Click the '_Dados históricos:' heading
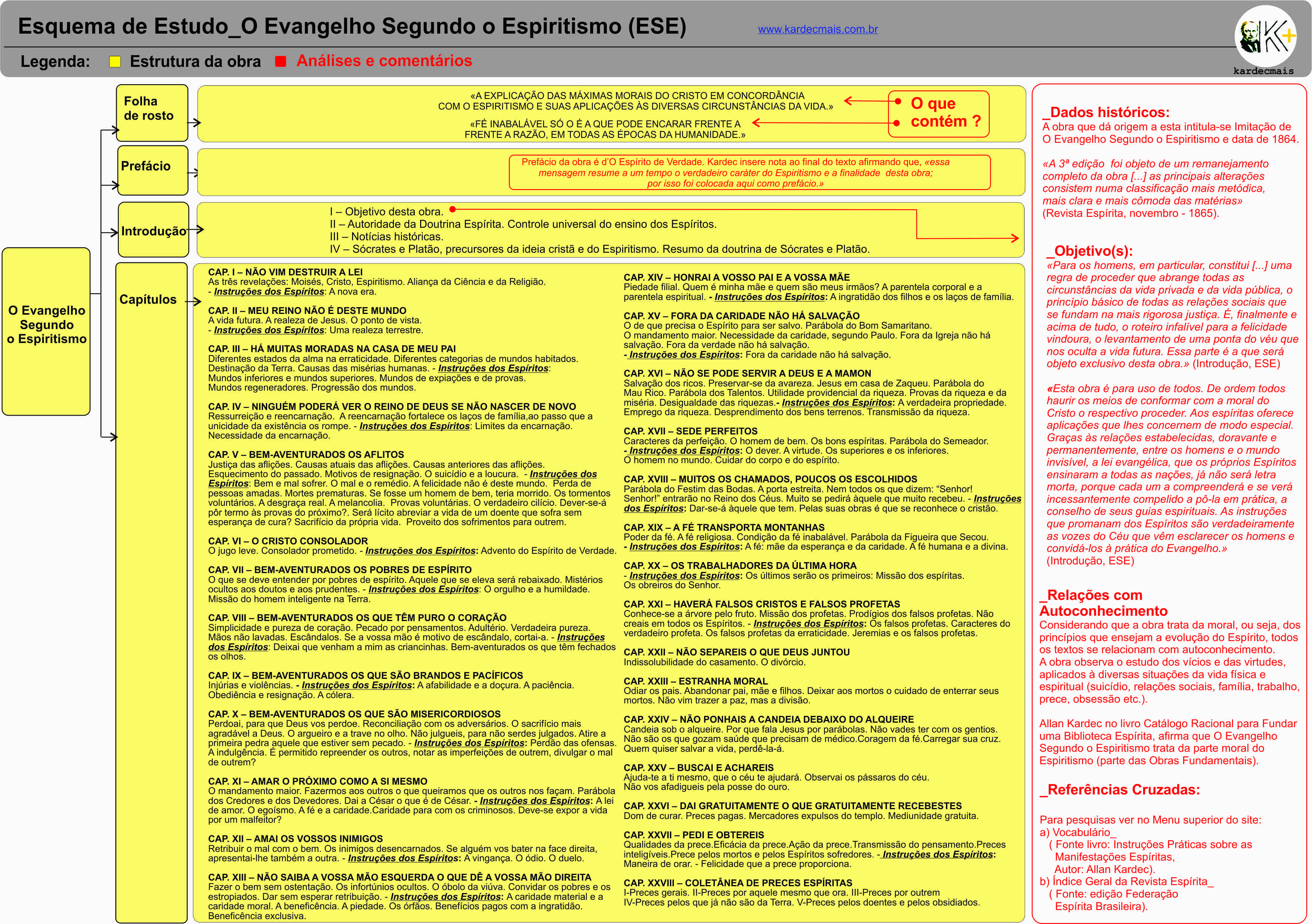The height and width of the screenshot is (924, 1312). [x=1106, y=112]
